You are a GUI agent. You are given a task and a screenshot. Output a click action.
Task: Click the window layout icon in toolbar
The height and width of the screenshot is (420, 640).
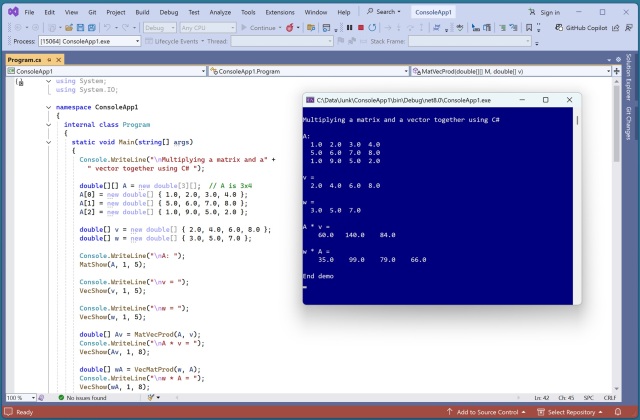326,28
